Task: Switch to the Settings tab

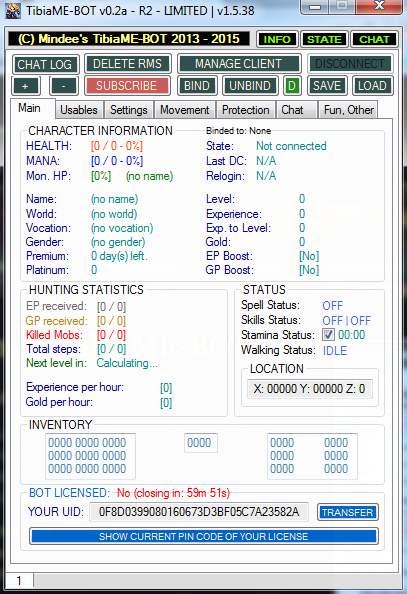Action: click(x=129, y=110)
